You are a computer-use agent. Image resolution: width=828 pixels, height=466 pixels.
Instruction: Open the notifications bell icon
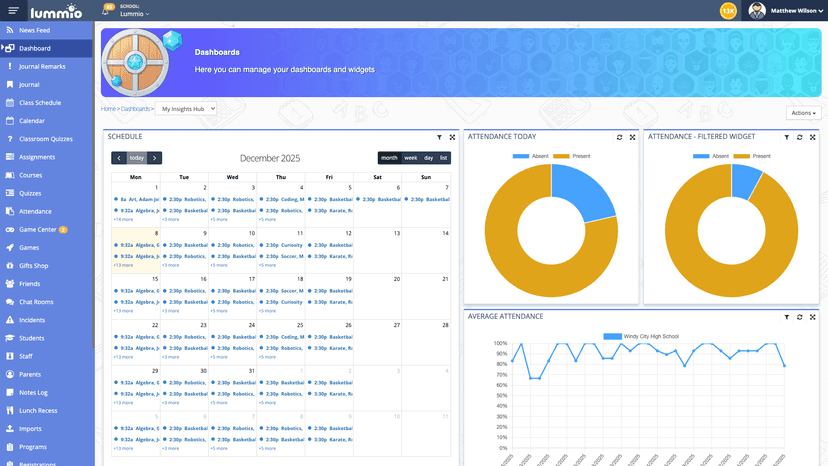pos(107,10)
